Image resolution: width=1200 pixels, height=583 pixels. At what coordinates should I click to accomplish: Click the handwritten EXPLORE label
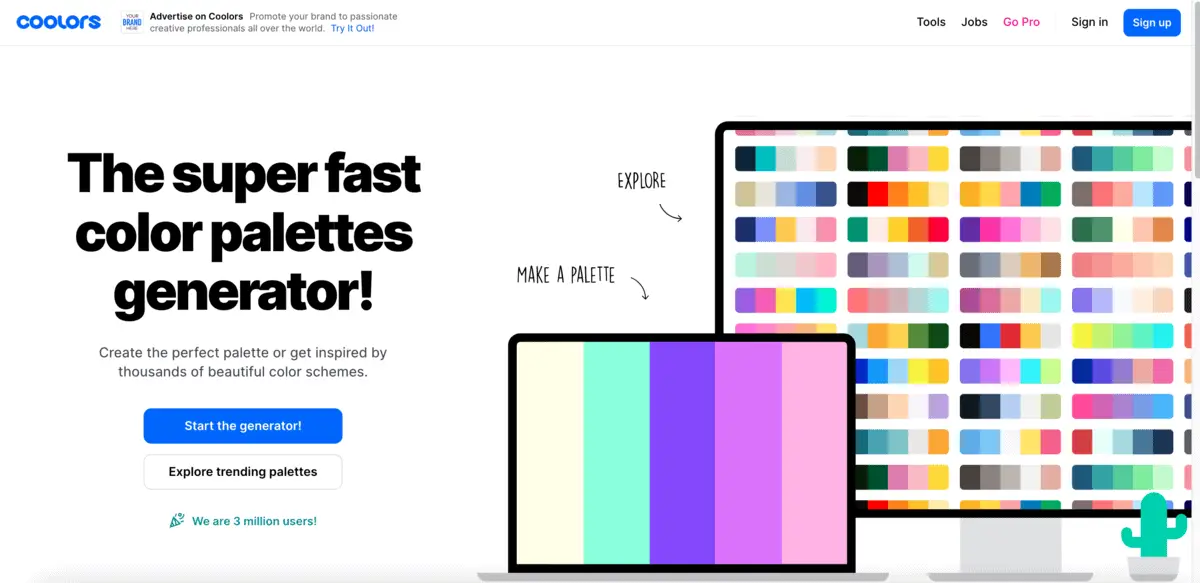click(x=641, y=181)
